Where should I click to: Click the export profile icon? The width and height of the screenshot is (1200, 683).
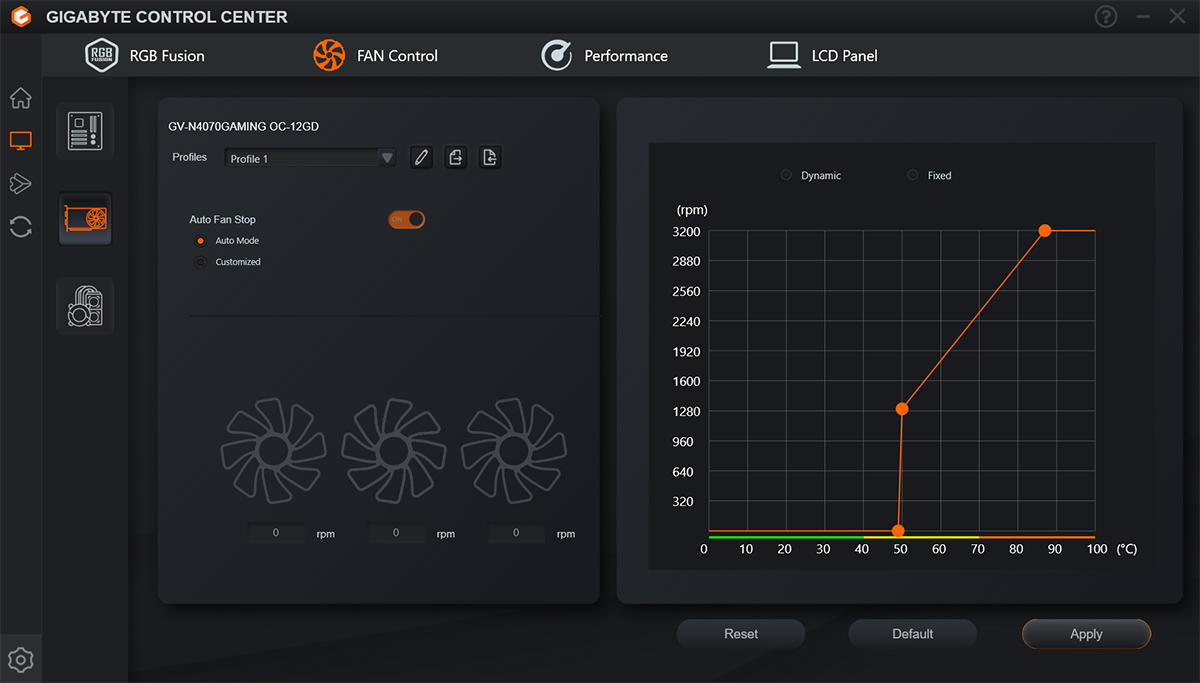tap(456, 158)
